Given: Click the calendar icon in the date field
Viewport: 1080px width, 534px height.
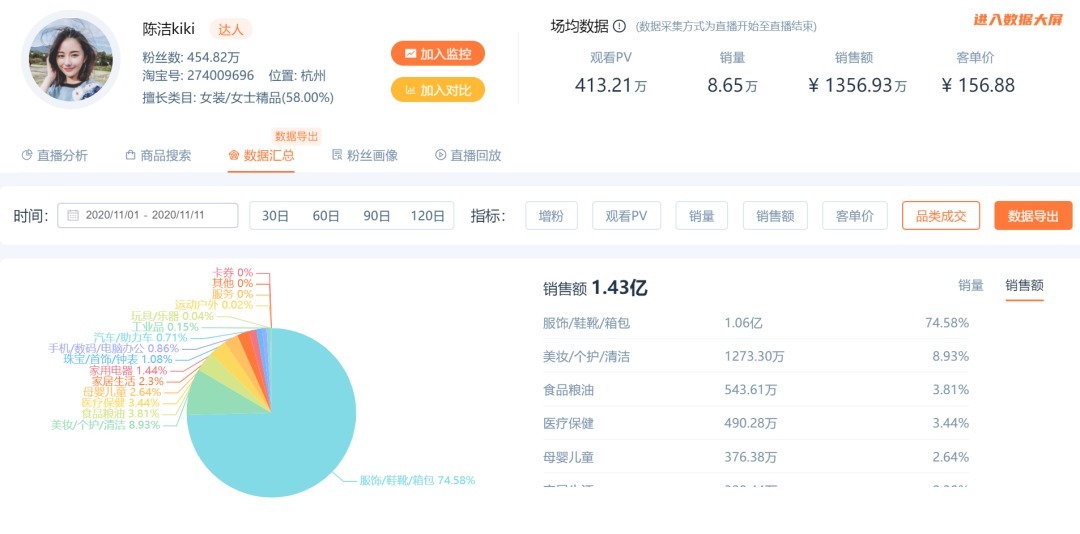Looking at the screenshot, I should point(73,215).
